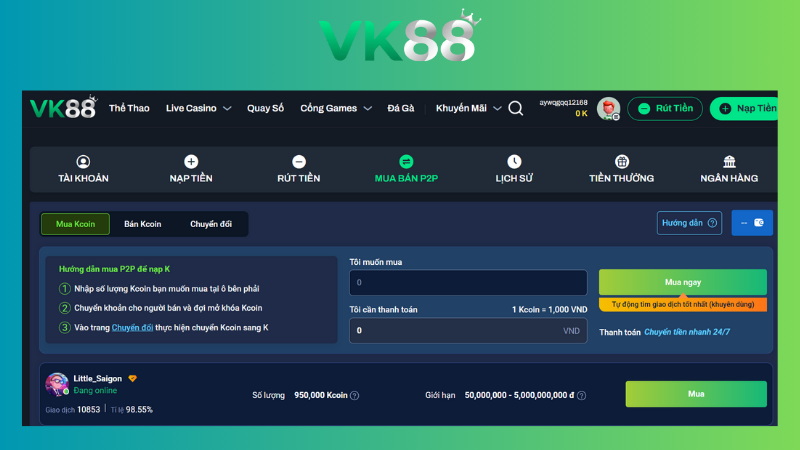Click the 1 Kcoin = 1,000 VND rate

pos(549,310)
